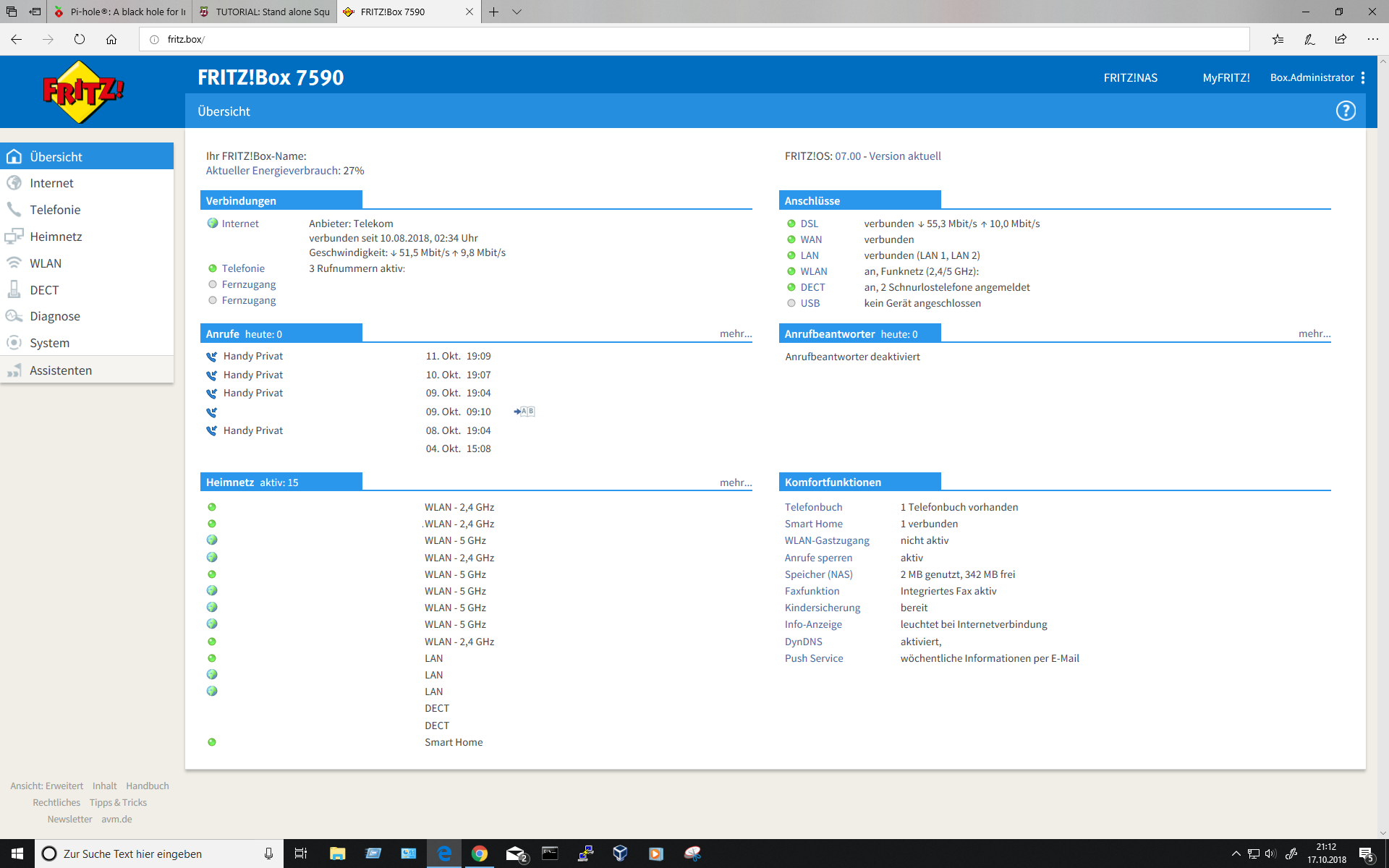Open File Explorer from the taskbar

[337, 854]
